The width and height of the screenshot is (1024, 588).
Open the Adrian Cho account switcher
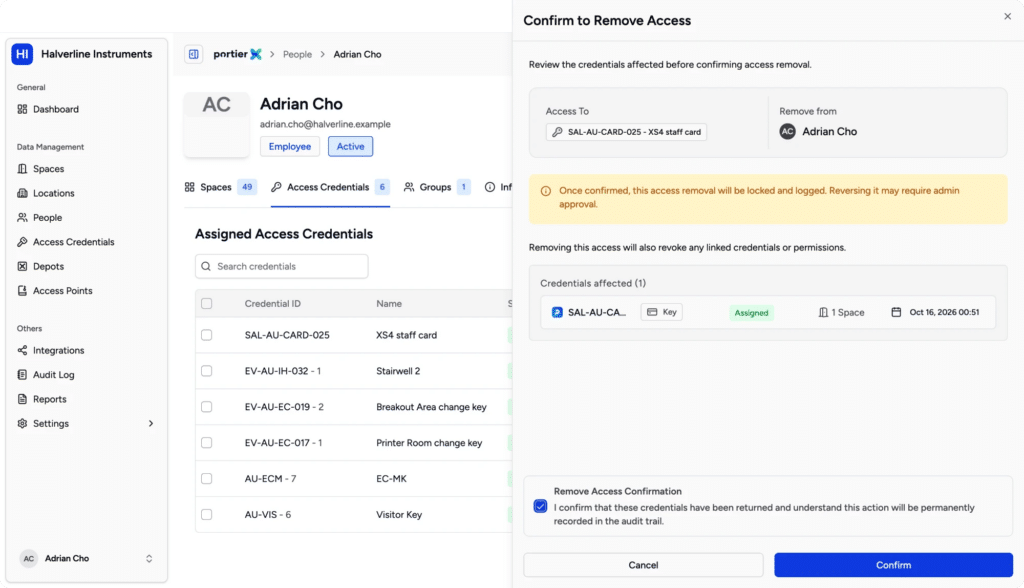[86, 559]
